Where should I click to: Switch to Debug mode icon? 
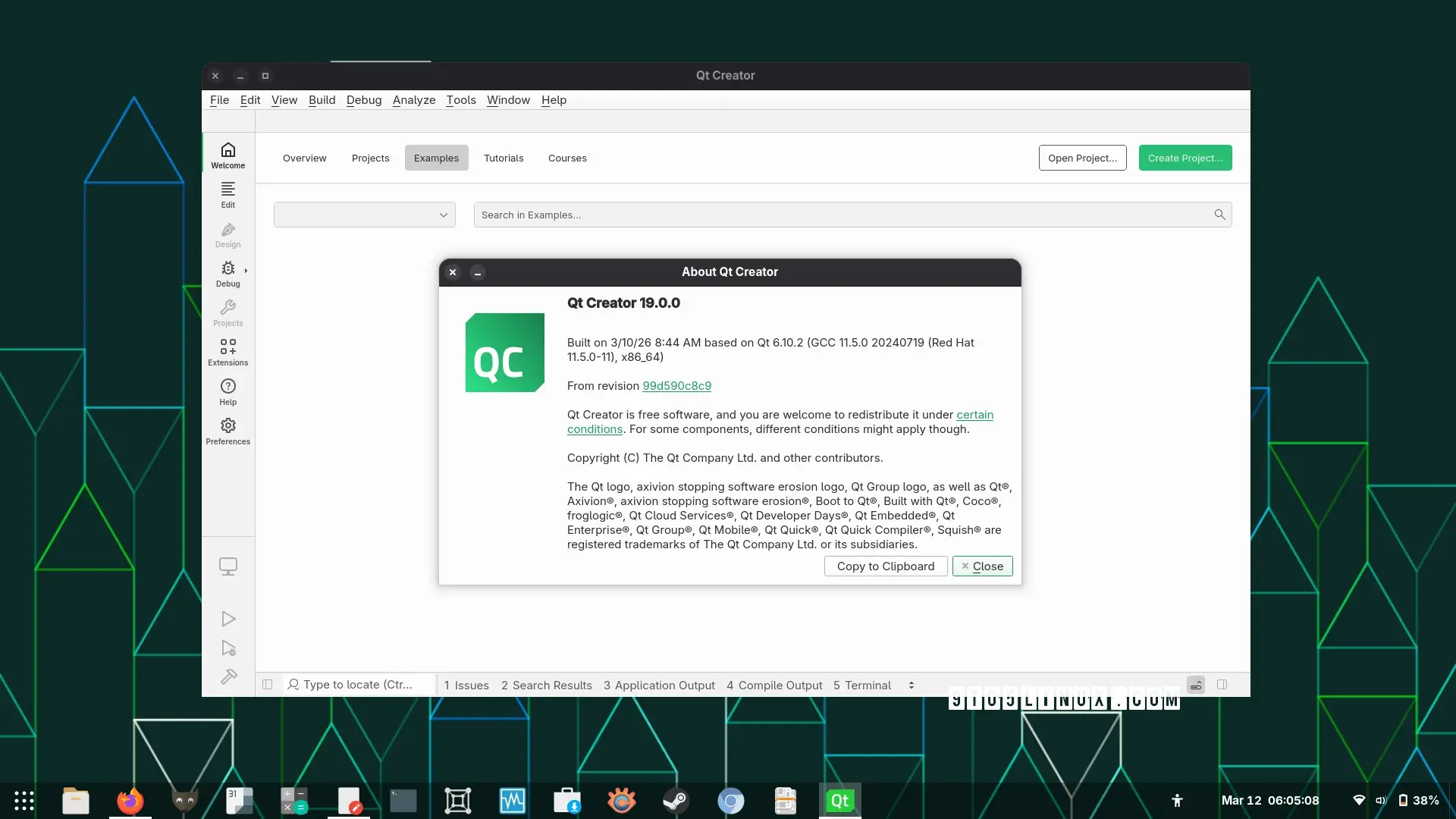pyautogui.click(x=227, y=273)
